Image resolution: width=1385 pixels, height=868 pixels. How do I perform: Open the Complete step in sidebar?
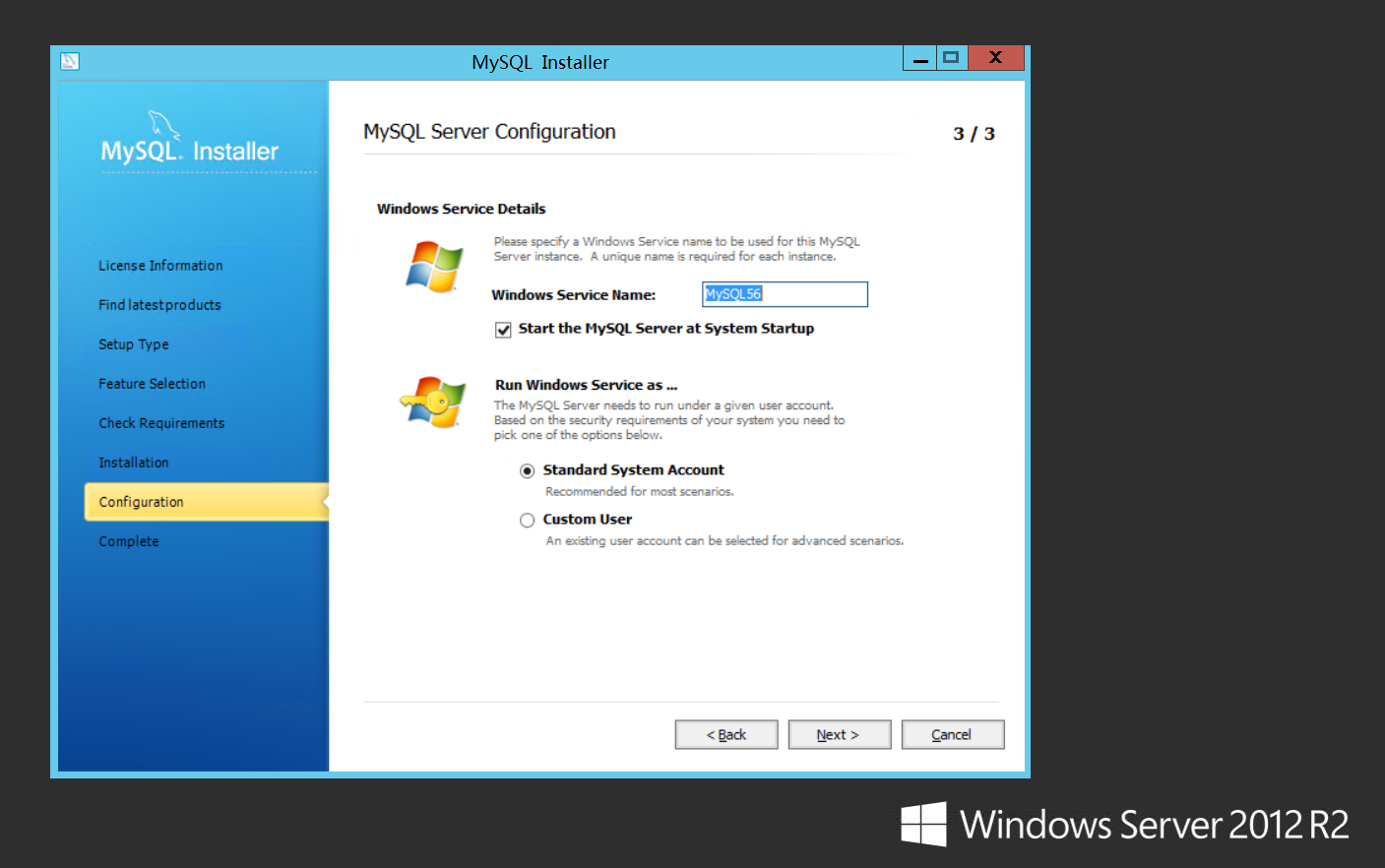[x=129, y=541]
